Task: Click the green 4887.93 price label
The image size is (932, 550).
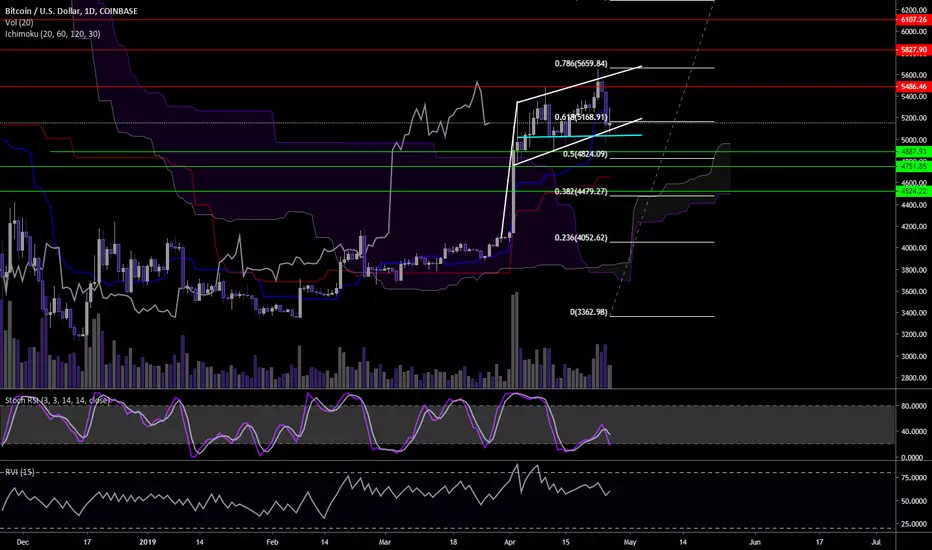Action: point(913,152)
